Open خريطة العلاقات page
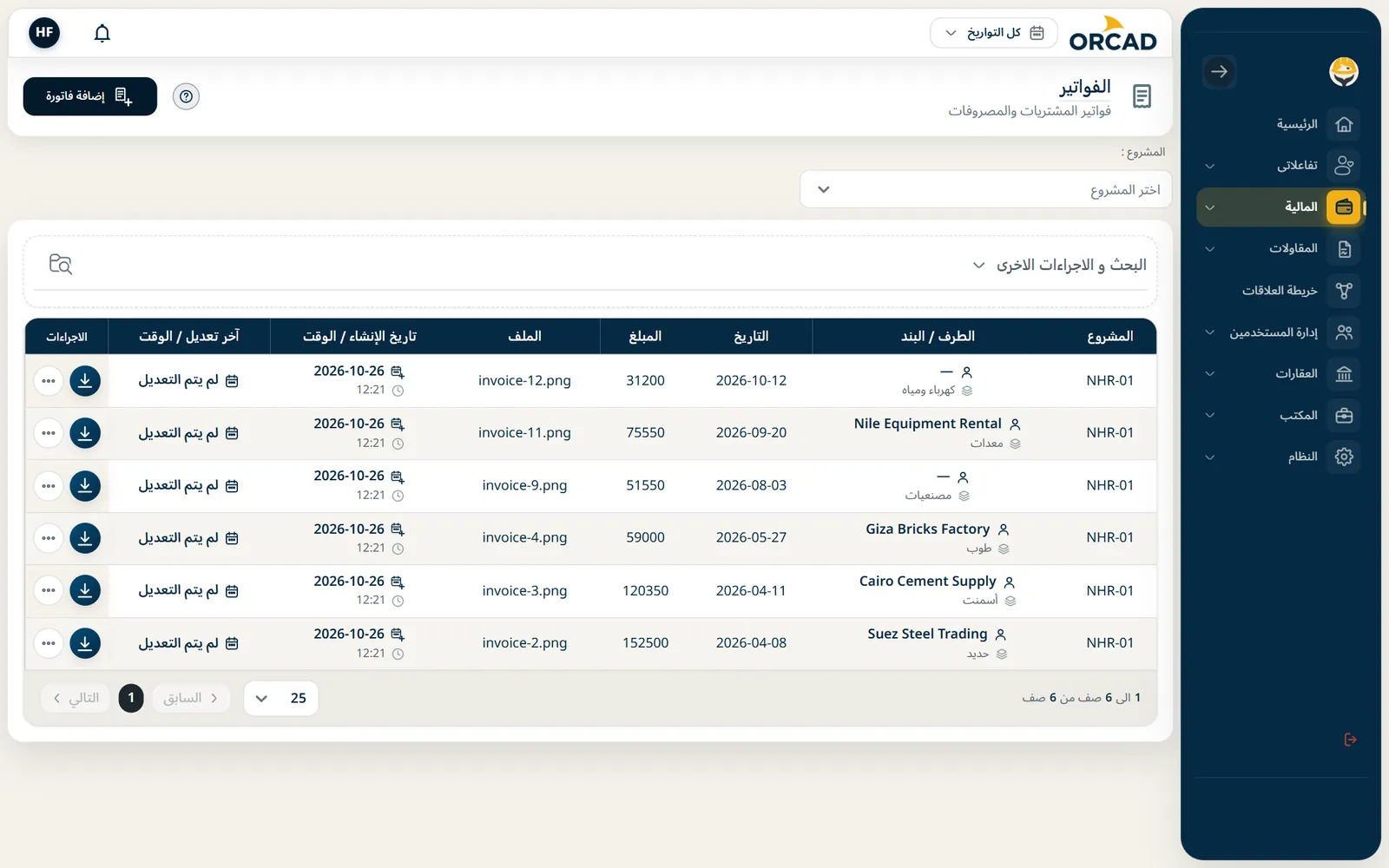This screenshot has height=868, width=1389. coord(1280,291)
